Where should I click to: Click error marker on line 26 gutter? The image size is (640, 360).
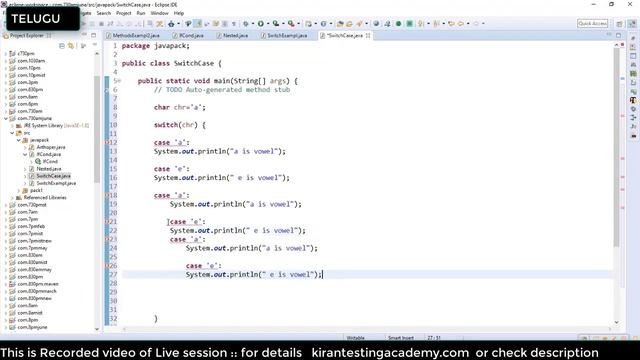(107, 266)
